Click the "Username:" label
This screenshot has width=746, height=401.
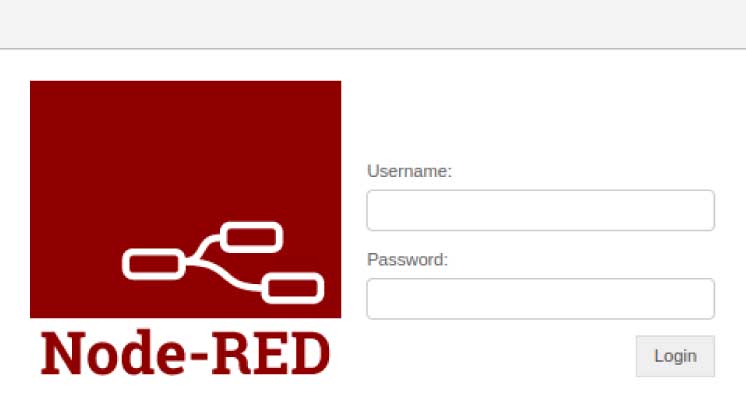click(x=409, y=171)
